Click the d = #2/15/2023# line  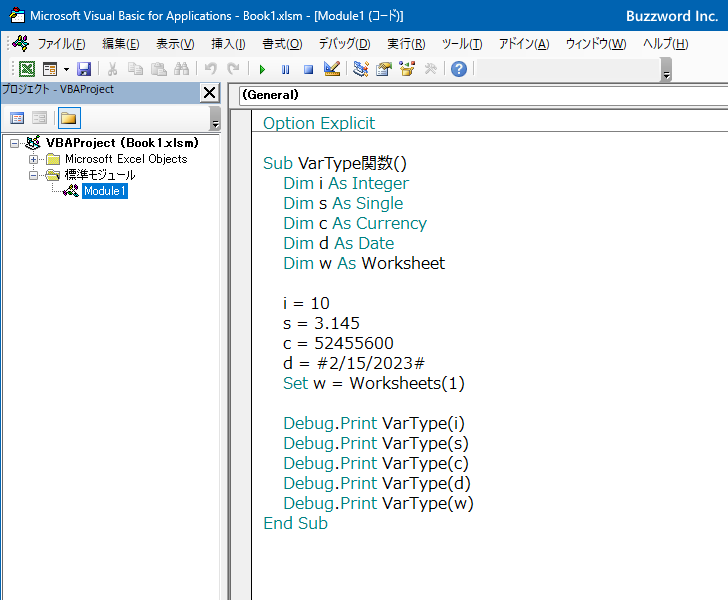pyautogui.click(x=354, y=363)
